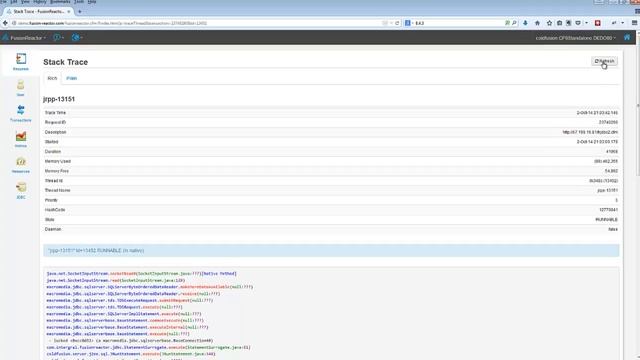Open the bookmarks list icon
Image resolution: width=640 pixels, height=360 pixels.
[x=559, y=23]
